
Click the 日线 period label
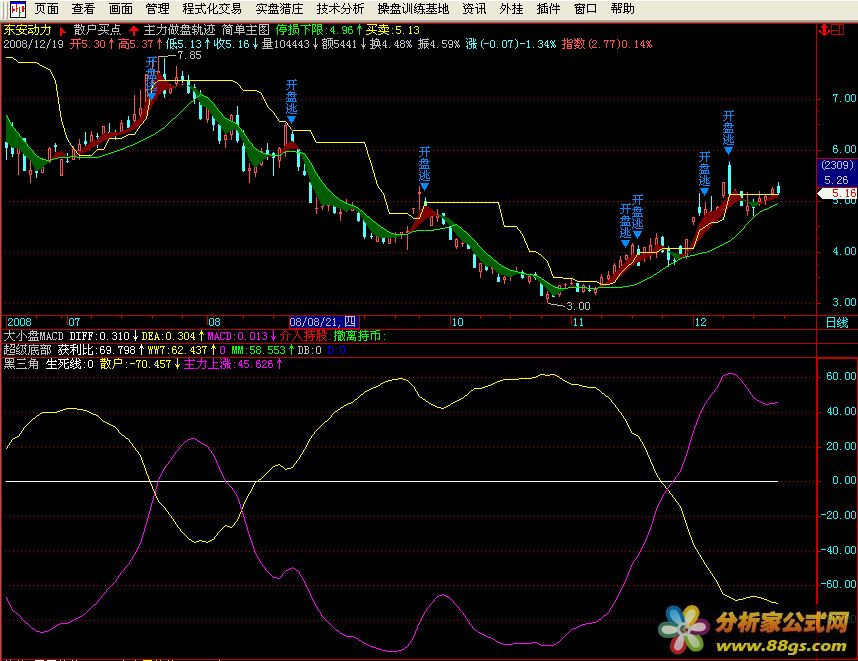(837, 322)
